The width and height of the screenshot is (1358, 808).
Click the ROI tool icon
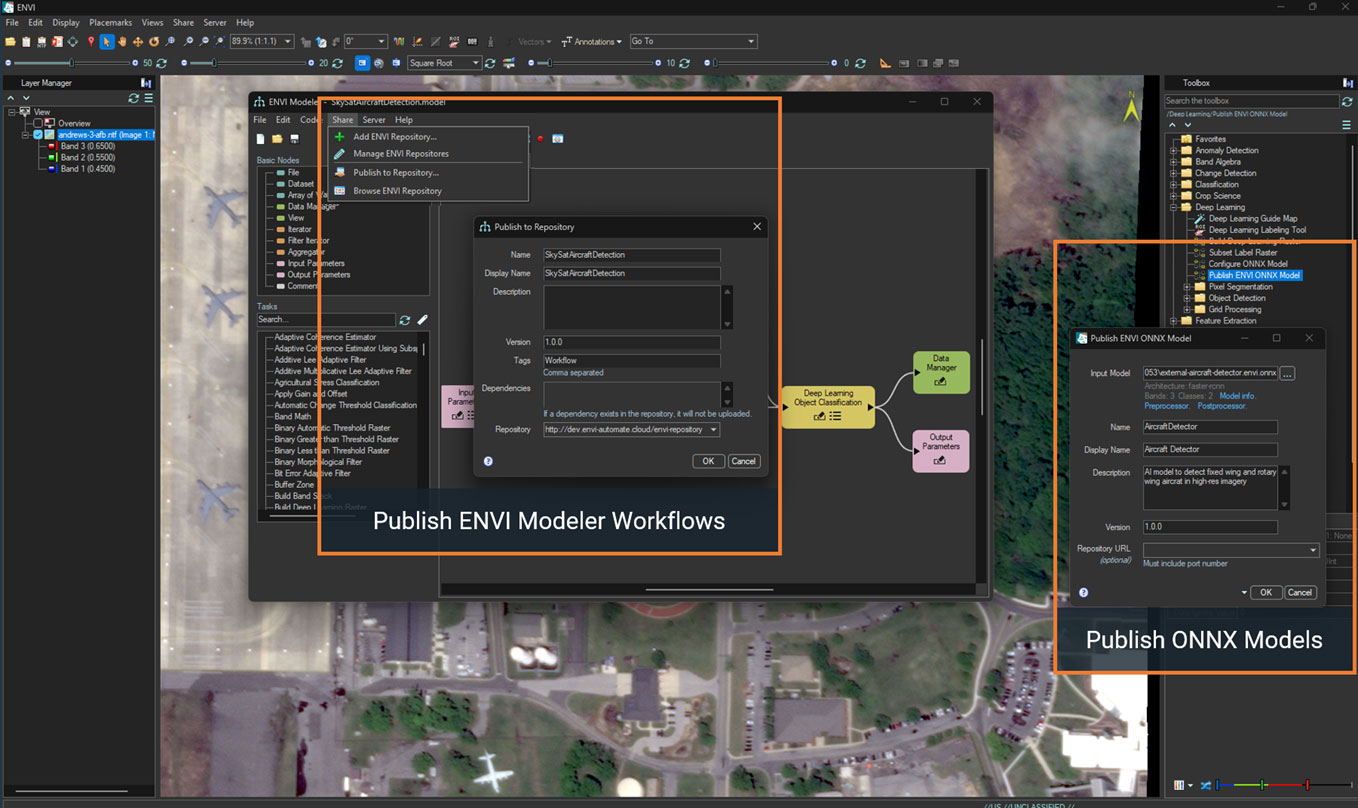pyautogui.click(x=455, y=42)
